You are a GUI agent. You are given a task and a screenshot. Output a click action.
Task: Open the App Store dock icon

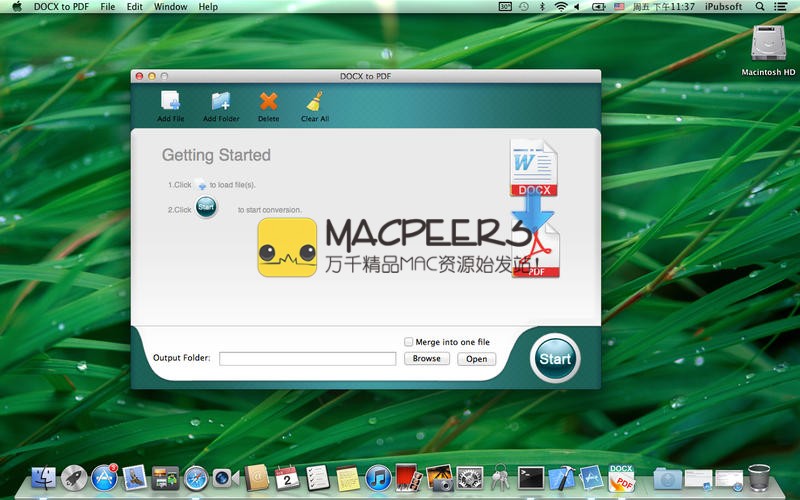pos(105,478)
